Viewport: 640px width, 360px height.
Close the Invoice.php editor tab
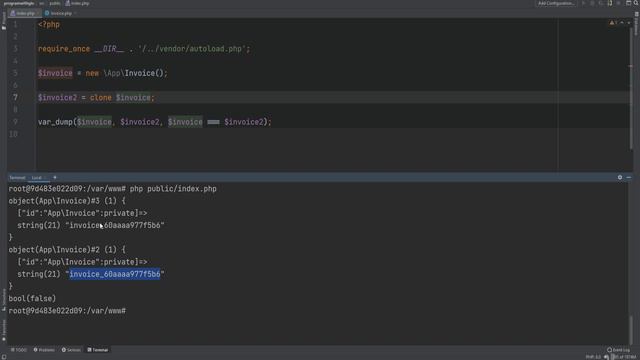click(75, 13)
